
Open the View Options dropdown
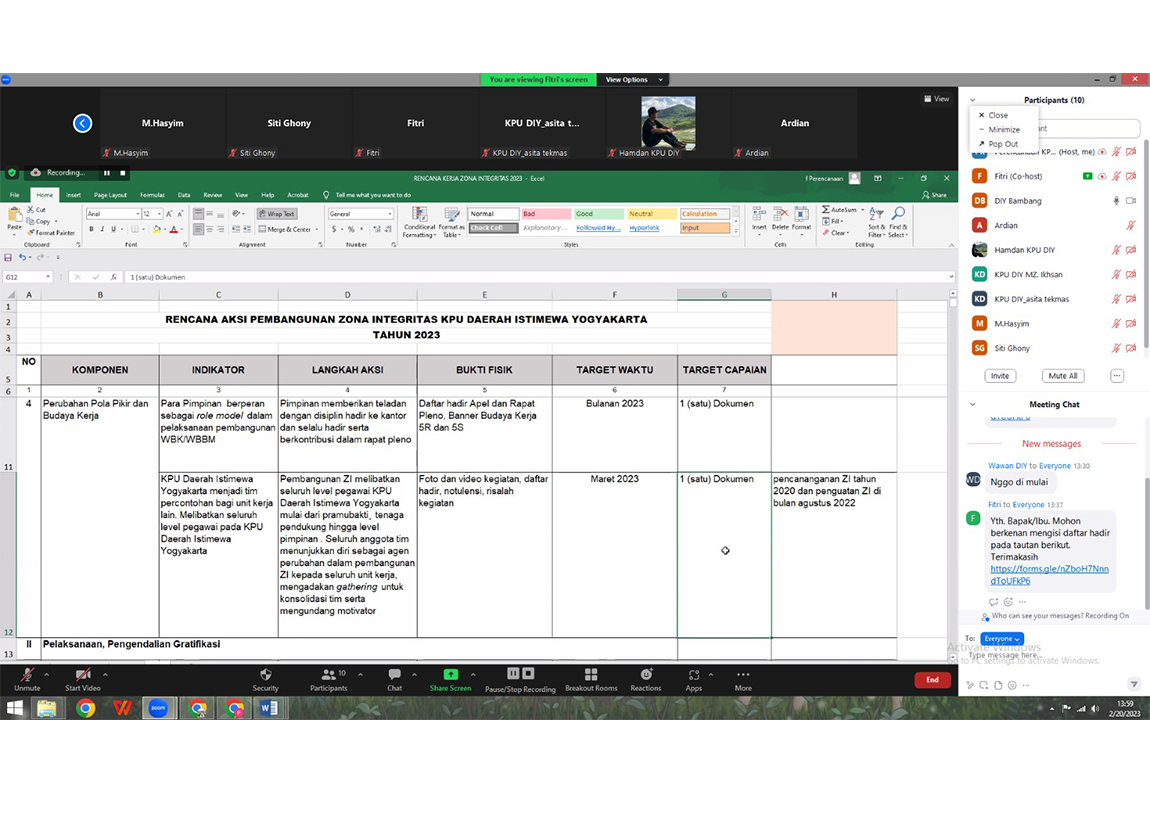pyautogui.click(x=632, y=80)
